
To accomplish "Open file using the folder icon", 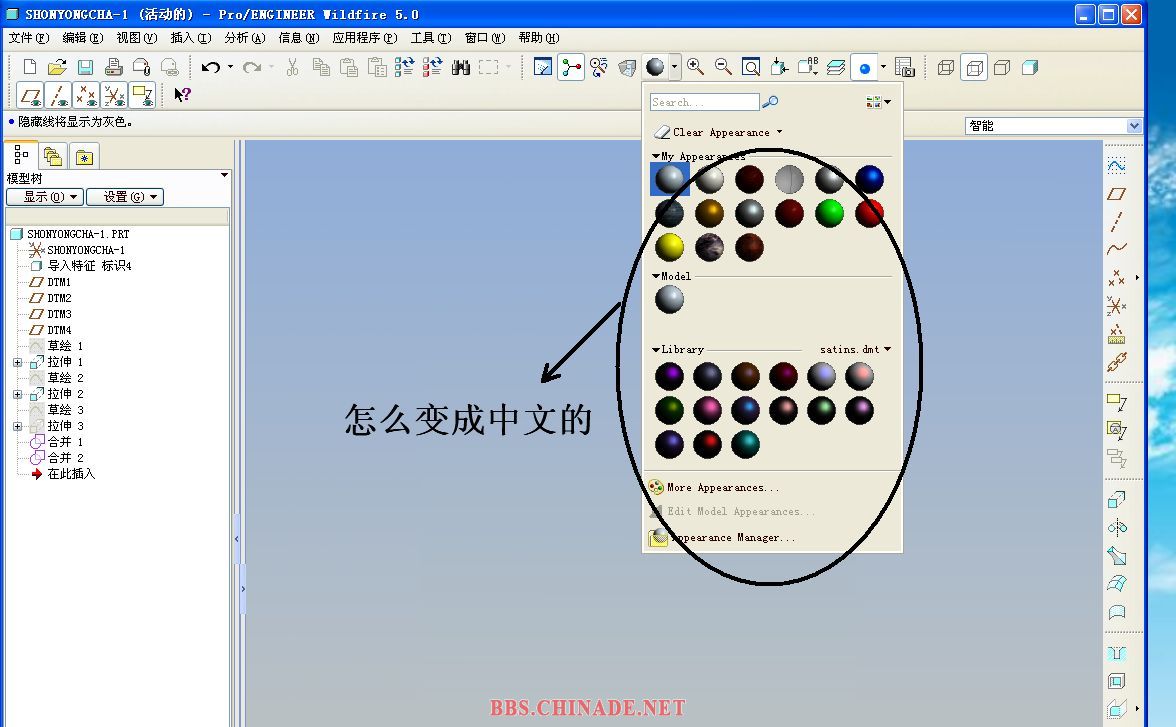I will (x=57, y=67).
